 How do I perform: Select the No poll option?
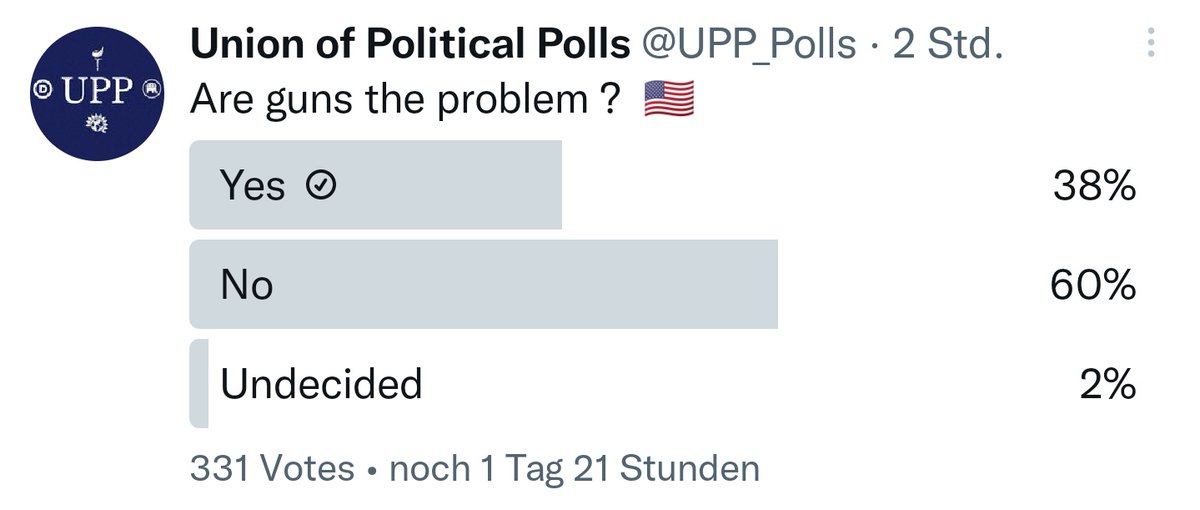tap(664, 285)
